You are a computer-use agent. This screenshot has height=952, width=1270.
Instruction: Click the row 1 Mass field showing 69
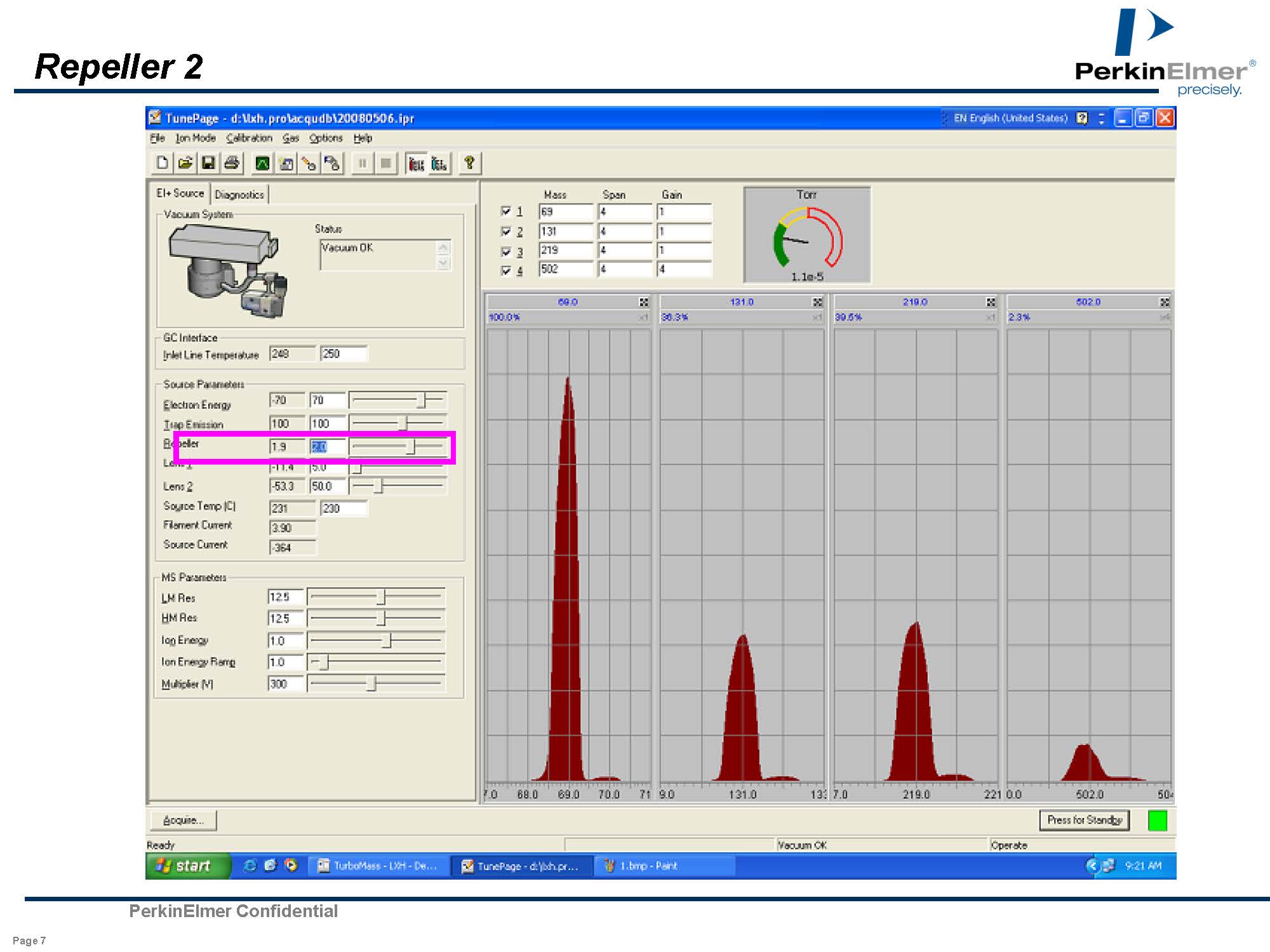[566, 211]
